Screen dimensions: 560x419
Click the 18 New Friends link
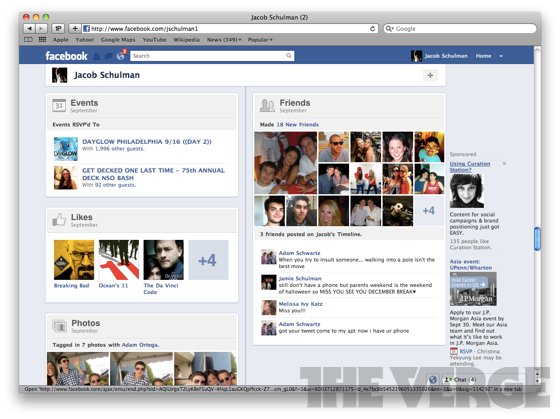tap(298, 125)
